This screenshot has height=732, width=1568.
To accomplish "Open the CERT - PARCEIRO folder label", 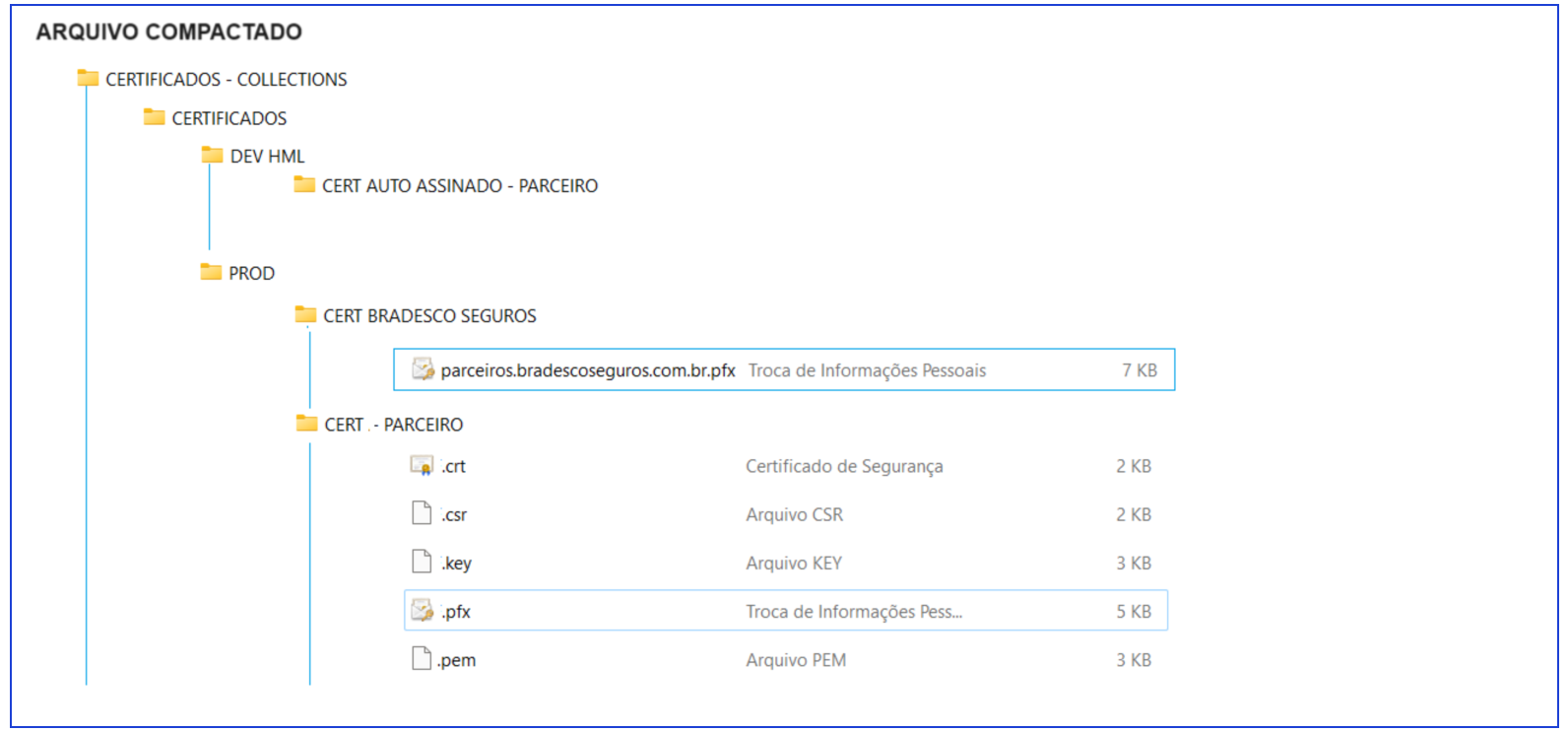I will pos(393,425).
